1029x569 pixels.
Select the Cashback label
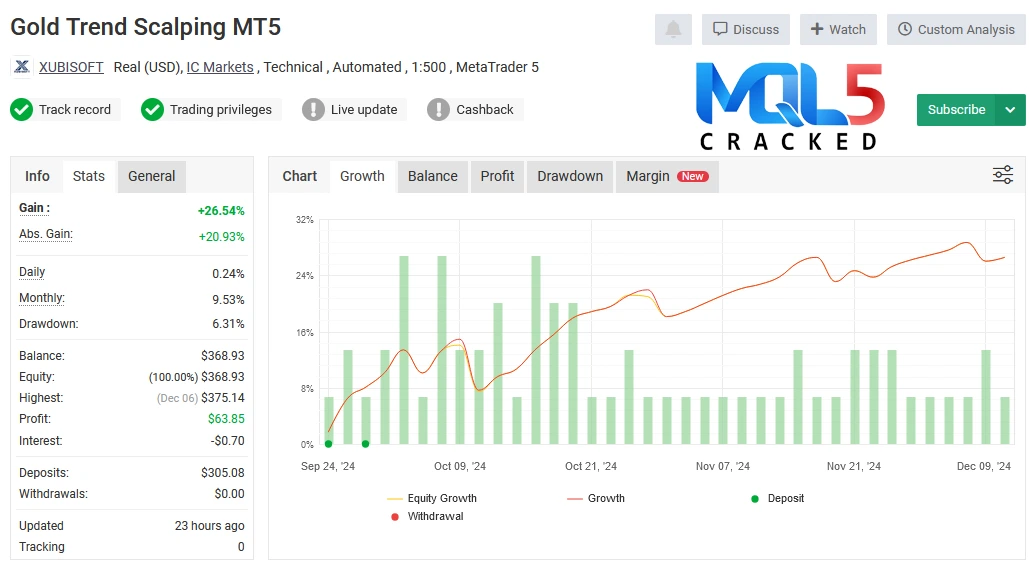(x=484, y=110)
